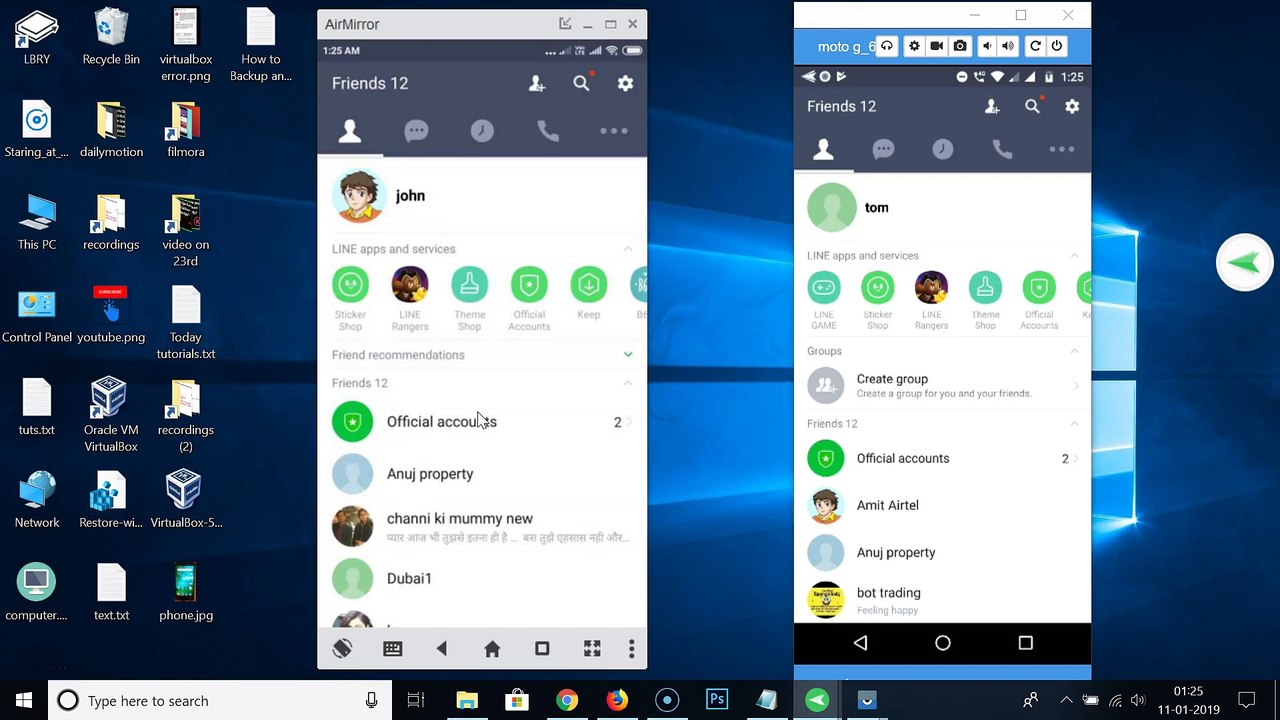The image size is (1280, 720).
Task: Open Official accounts row in AirMirror list
Action: [482, 422]
